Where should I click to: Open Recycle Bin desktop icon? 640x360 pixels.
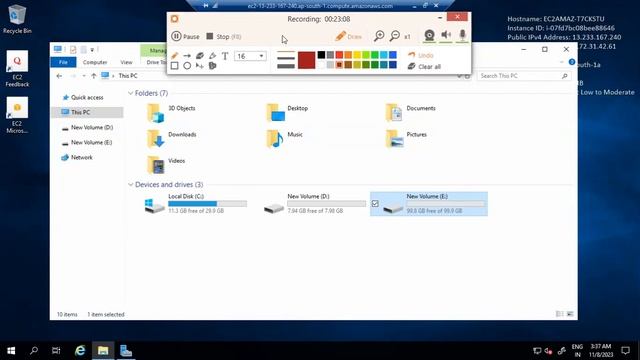click(x=17, y=19)
